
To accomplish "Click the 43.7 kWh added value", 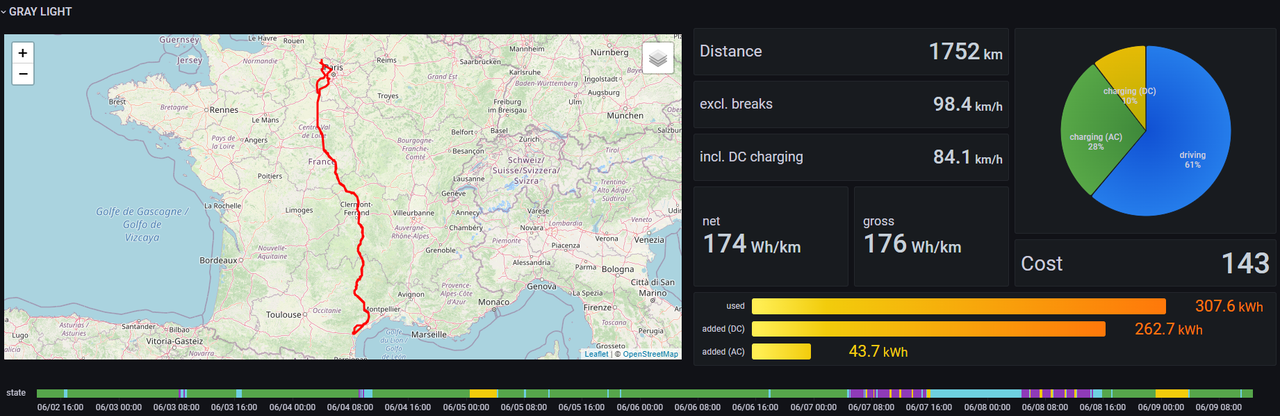I will 878,352.
